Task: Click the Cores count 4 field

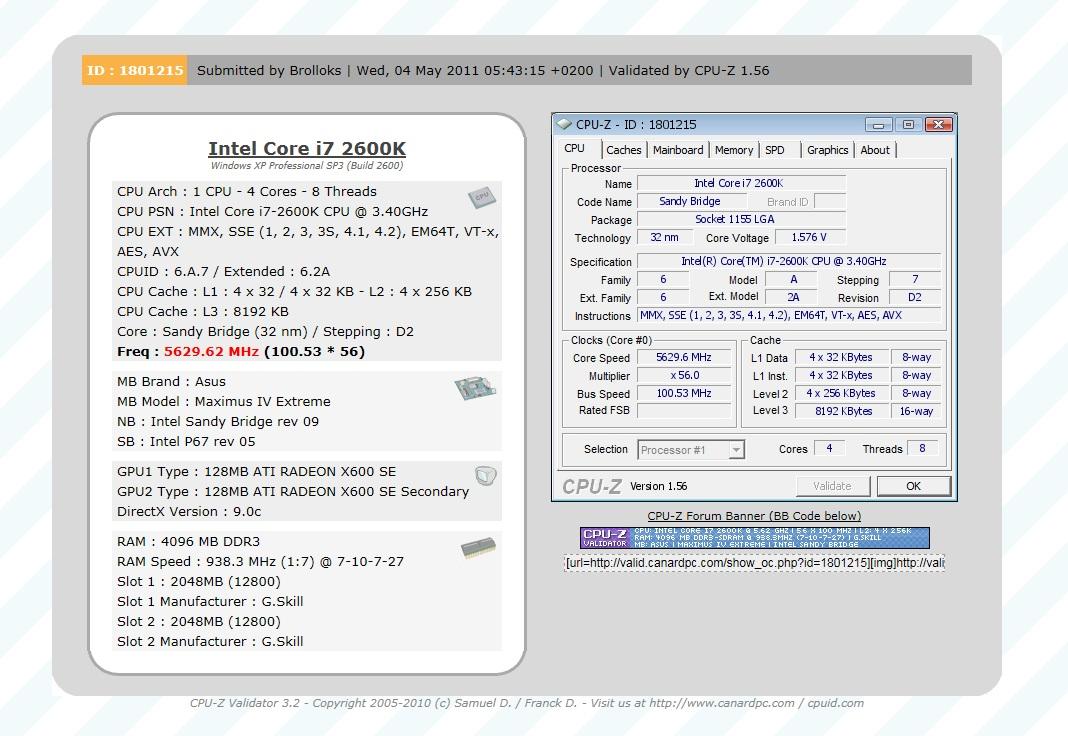Action: pyautogui.click(x=830, y=448)
